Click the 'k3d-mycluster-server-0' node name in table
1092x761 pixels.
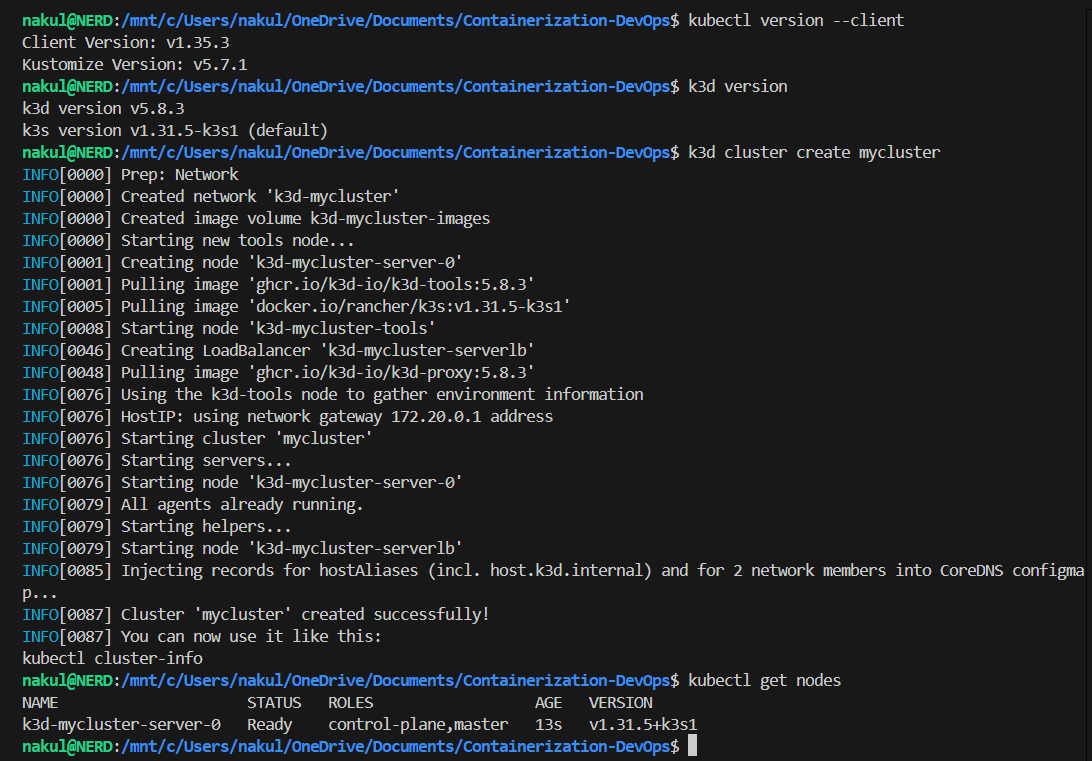tap(121, 725)
